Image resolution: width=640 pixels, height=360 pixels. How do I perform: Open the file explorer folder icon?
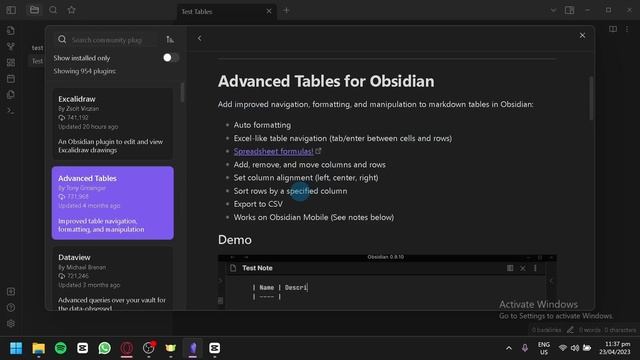click(34, 10)
